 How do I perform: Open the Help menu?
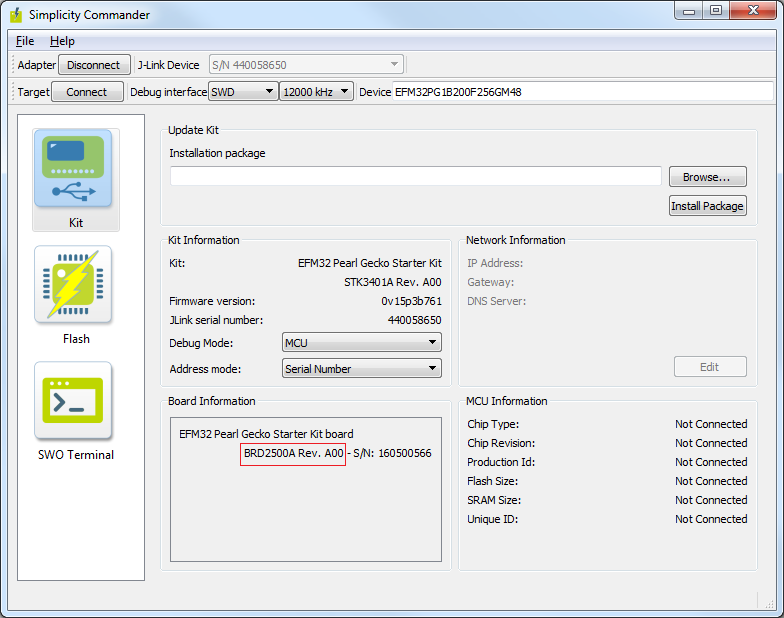coord(62,41)
